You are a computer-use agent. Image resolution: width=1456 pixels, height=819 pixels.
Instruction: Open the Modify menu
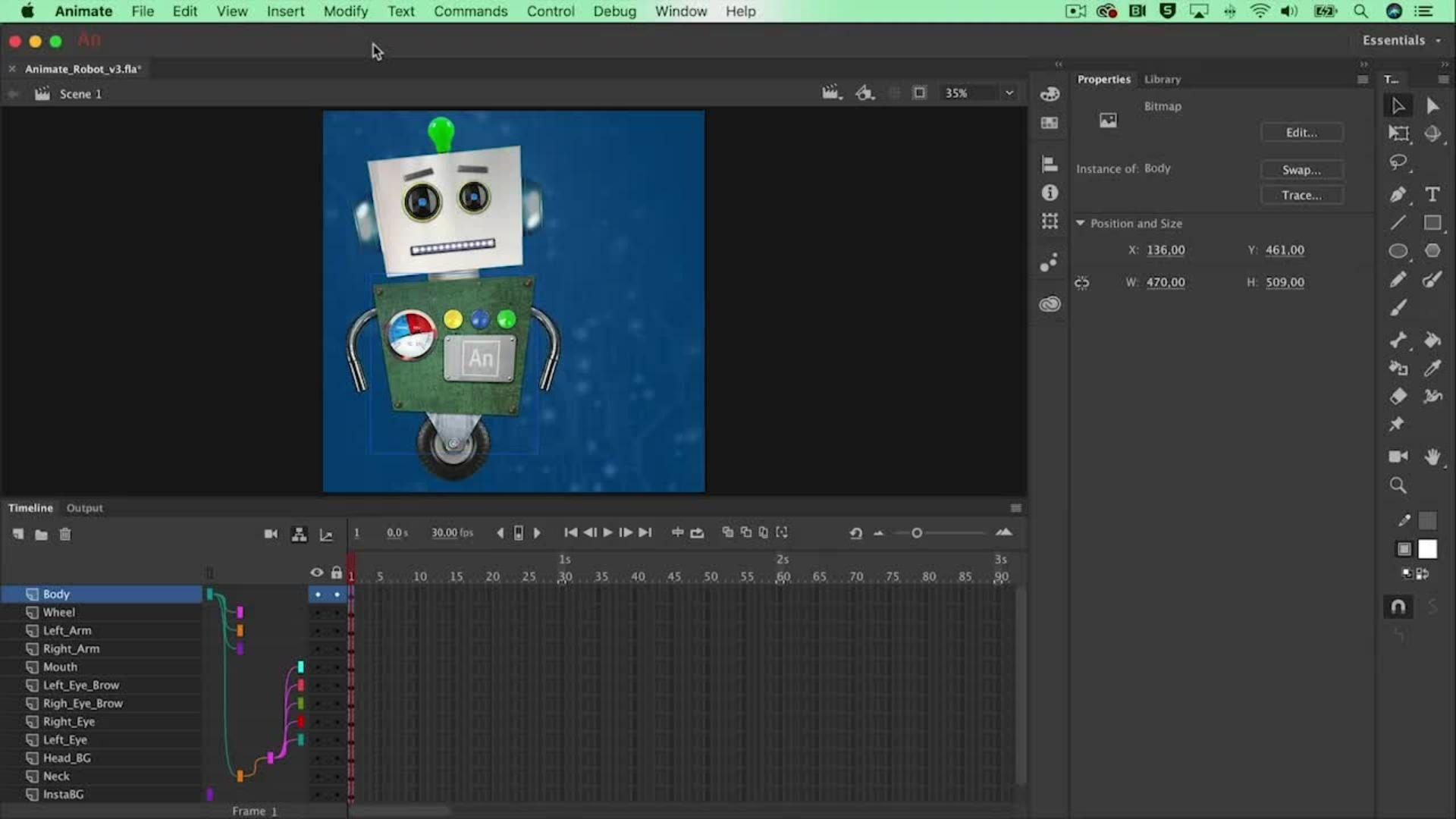click(x=346, y=11)
